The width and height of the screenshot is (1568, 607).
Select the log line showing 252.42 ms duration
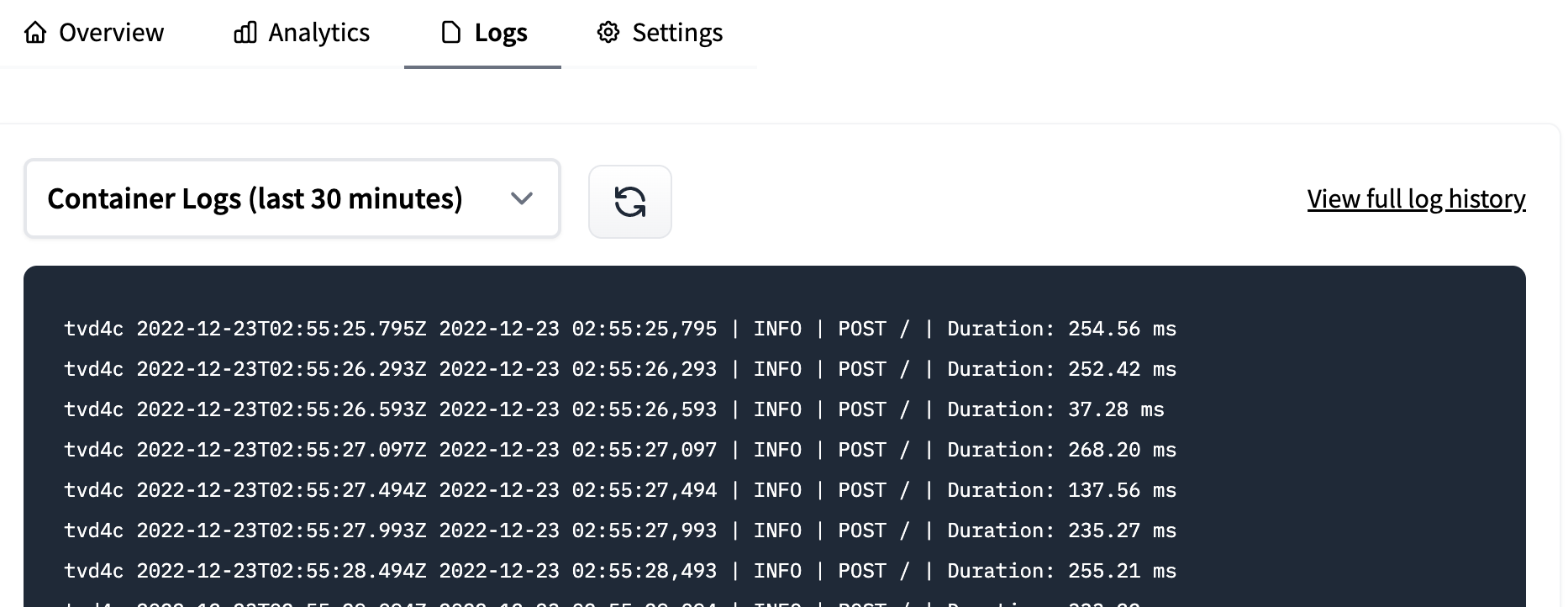pyautogui.click(x=619, y=369)
